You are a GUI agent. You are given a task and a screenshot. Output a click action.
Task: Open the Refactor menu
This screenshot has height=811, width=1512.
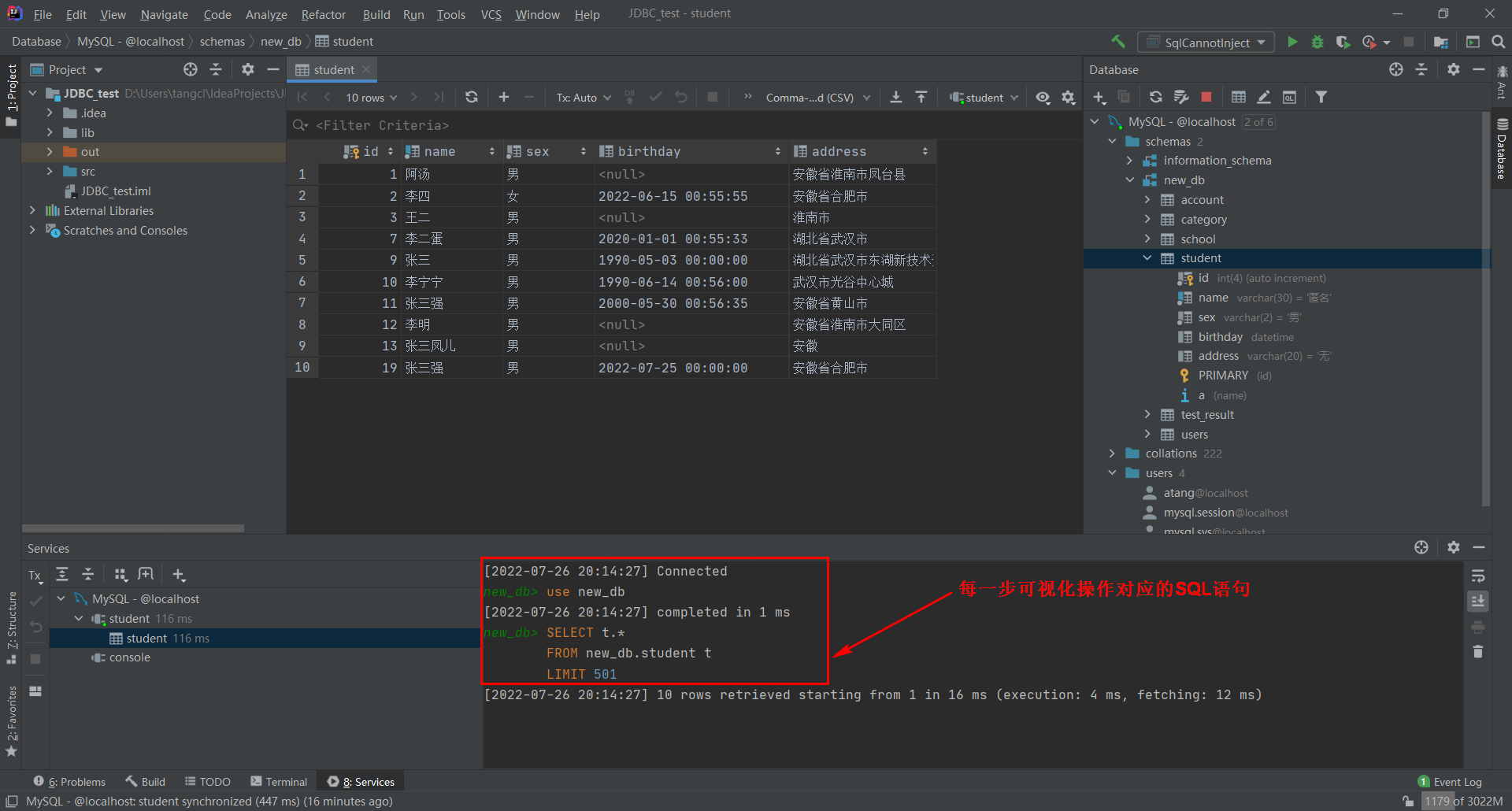[324, 14]
